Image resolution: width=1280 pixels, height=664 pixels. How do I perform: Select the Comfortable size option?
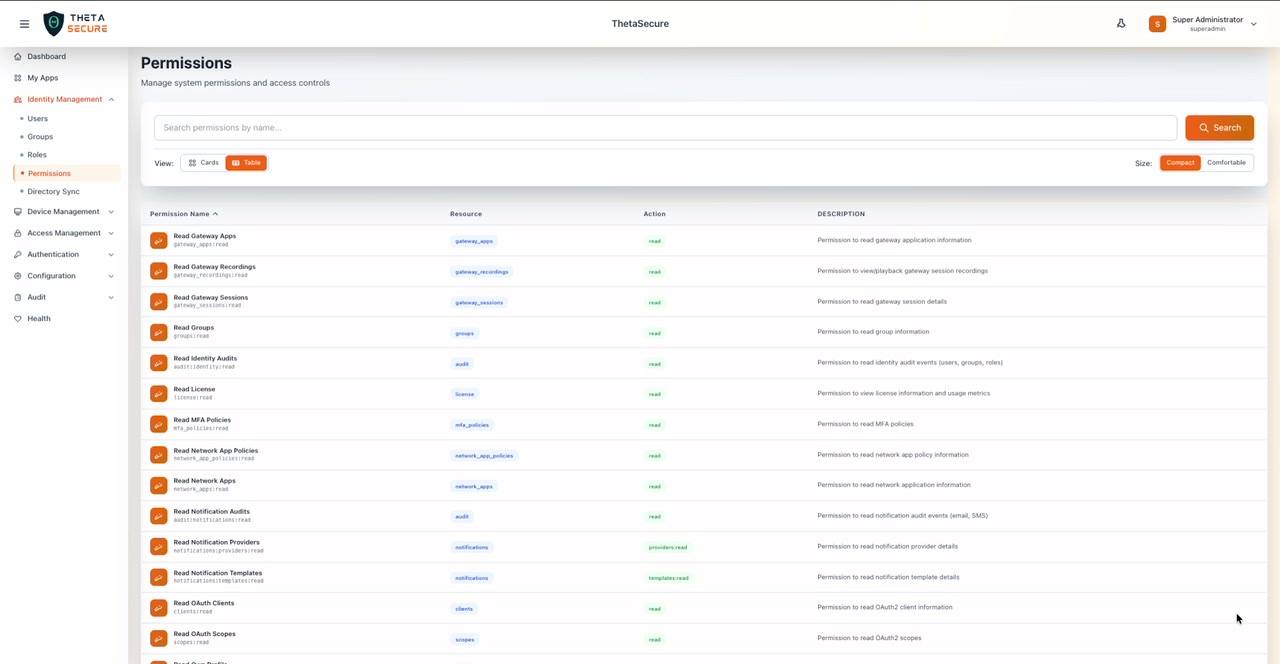pos(1226,162)
